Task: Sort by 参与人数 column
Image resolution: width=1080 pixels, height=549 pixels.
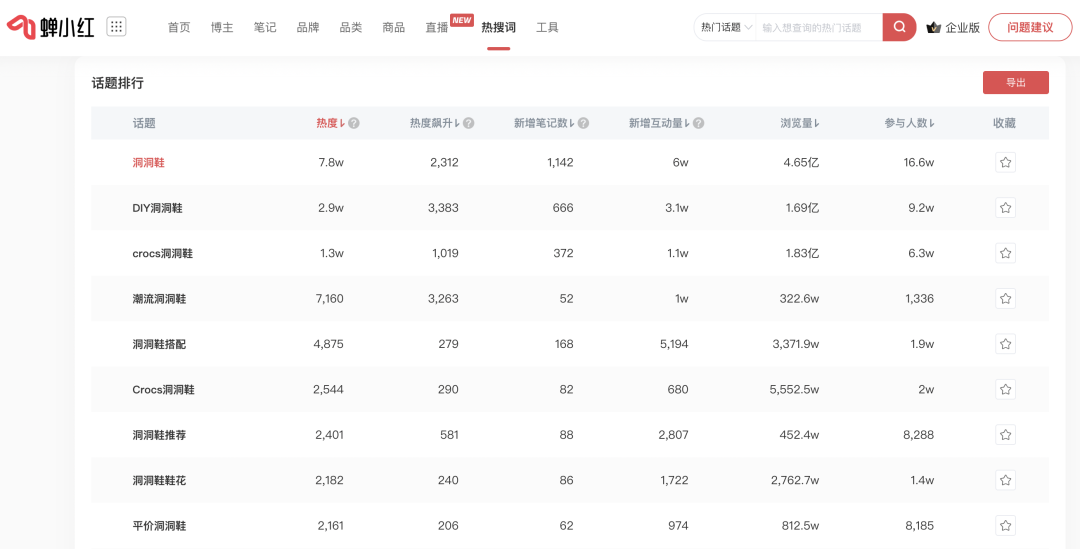Action: [x=909, y=123]
